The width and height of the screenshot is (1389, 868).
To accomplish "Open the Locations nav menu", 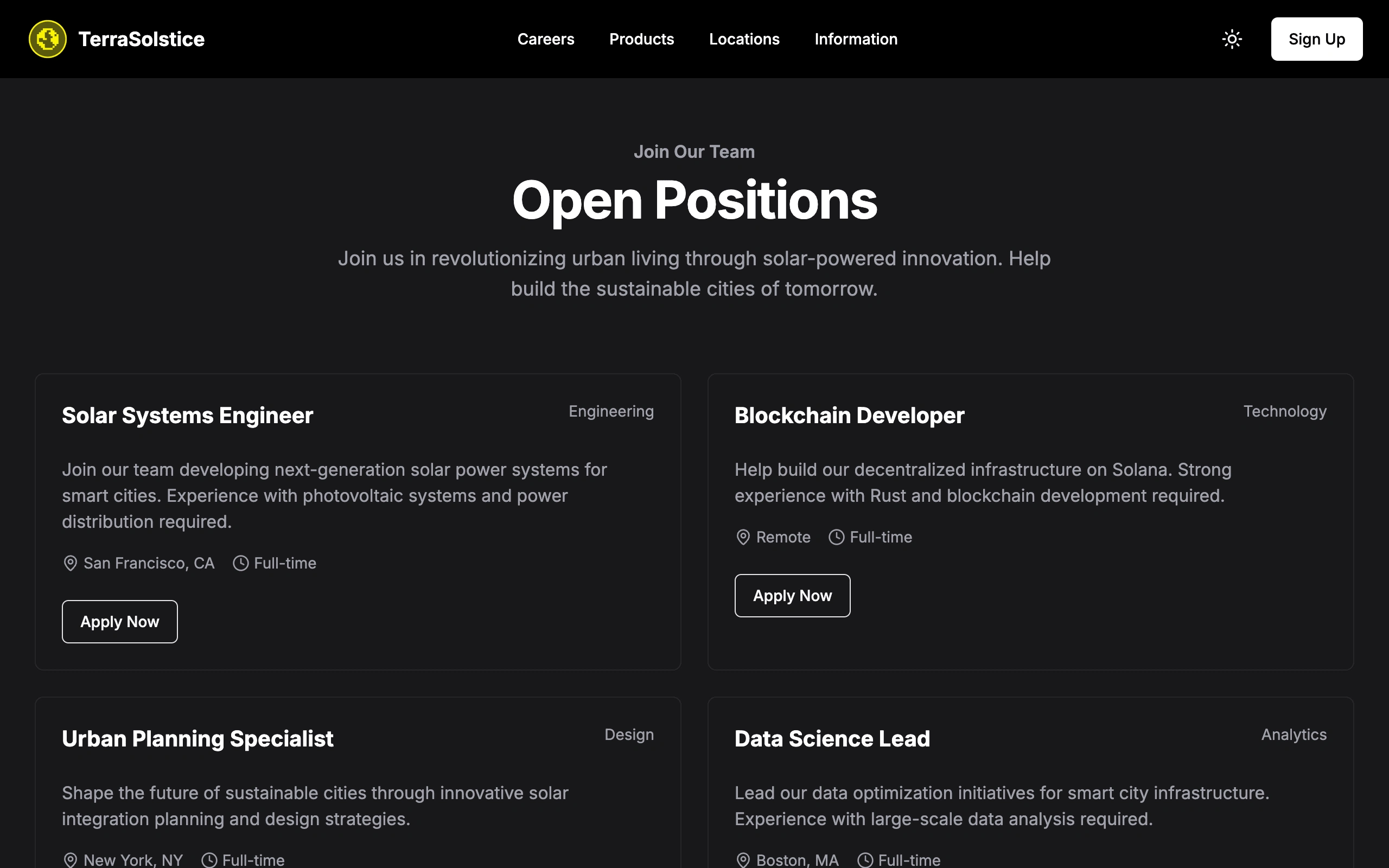I will (x=744, y=39).
